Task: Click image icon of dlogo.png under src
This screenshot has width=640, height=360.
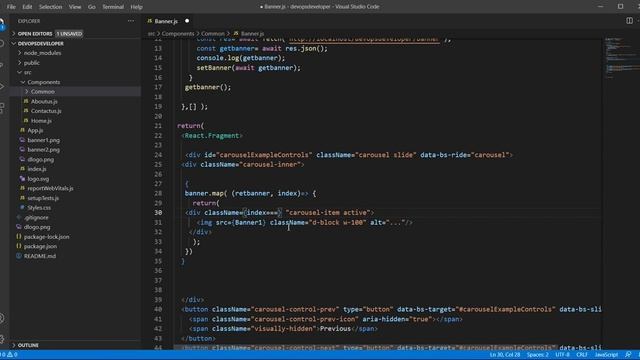Action: click(22, 159)
